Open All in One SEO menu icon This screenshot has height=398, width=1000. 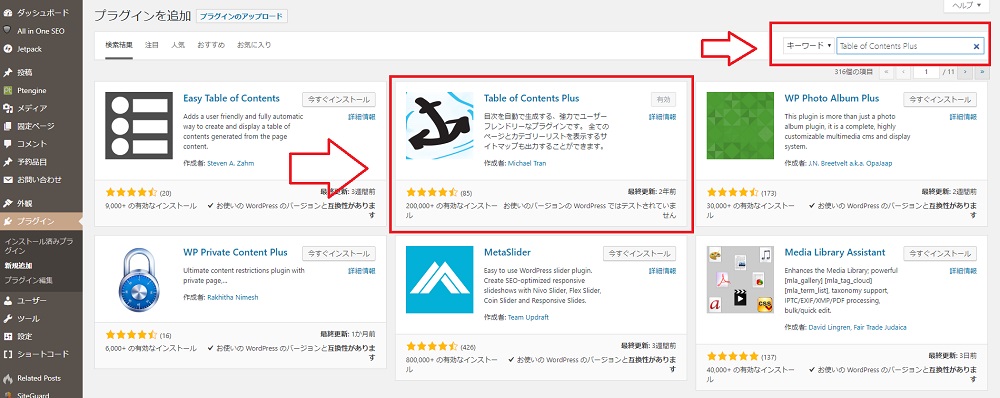click(x=8, y=31)
